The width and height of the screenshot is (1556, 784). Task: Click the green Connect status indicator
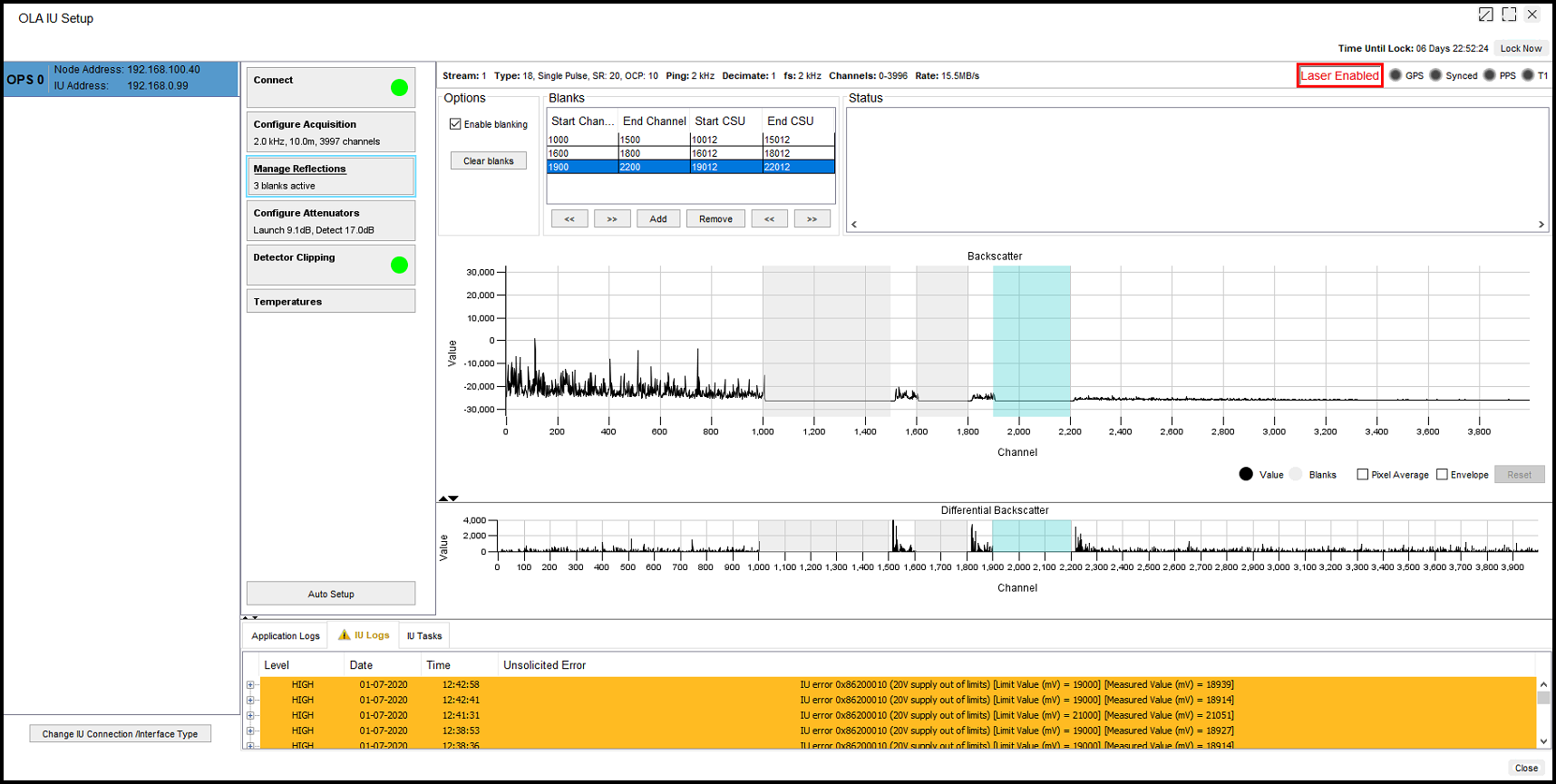click(x=399, y=88)
